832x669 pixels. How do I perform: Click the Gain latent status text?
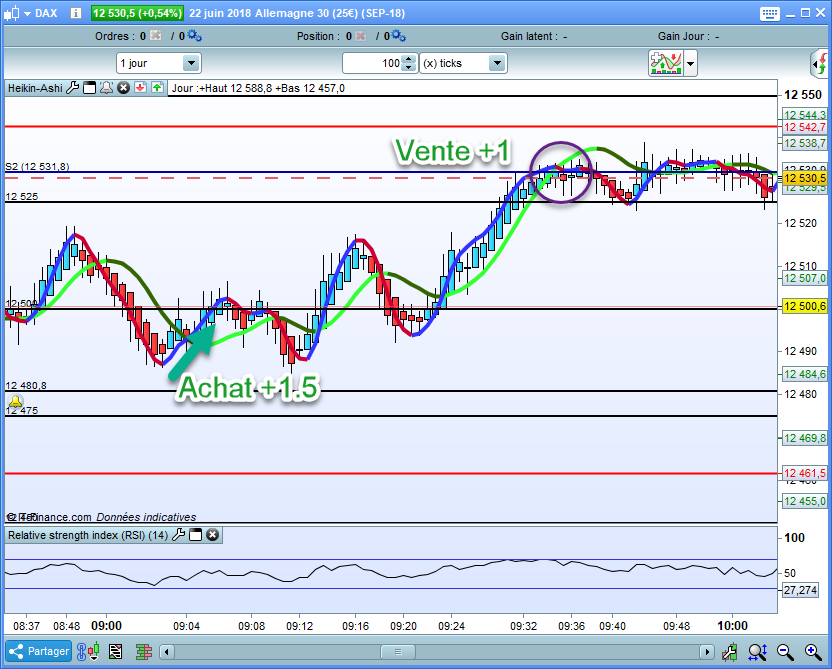point(534,36)
